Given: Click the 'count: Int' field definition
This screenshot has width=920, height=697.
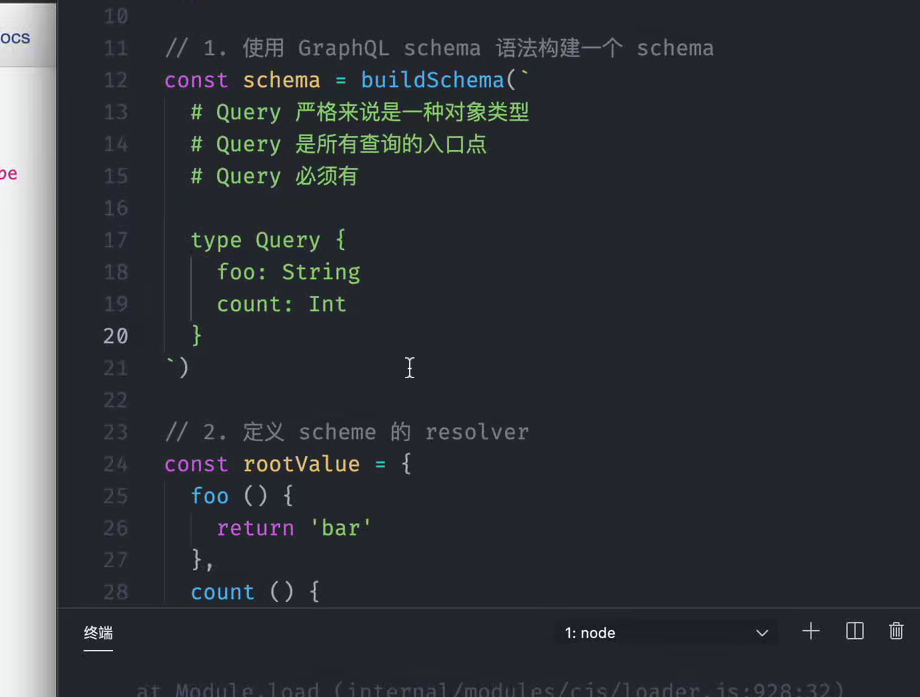Looking at the screenshot, I should [x=281, y=304].
